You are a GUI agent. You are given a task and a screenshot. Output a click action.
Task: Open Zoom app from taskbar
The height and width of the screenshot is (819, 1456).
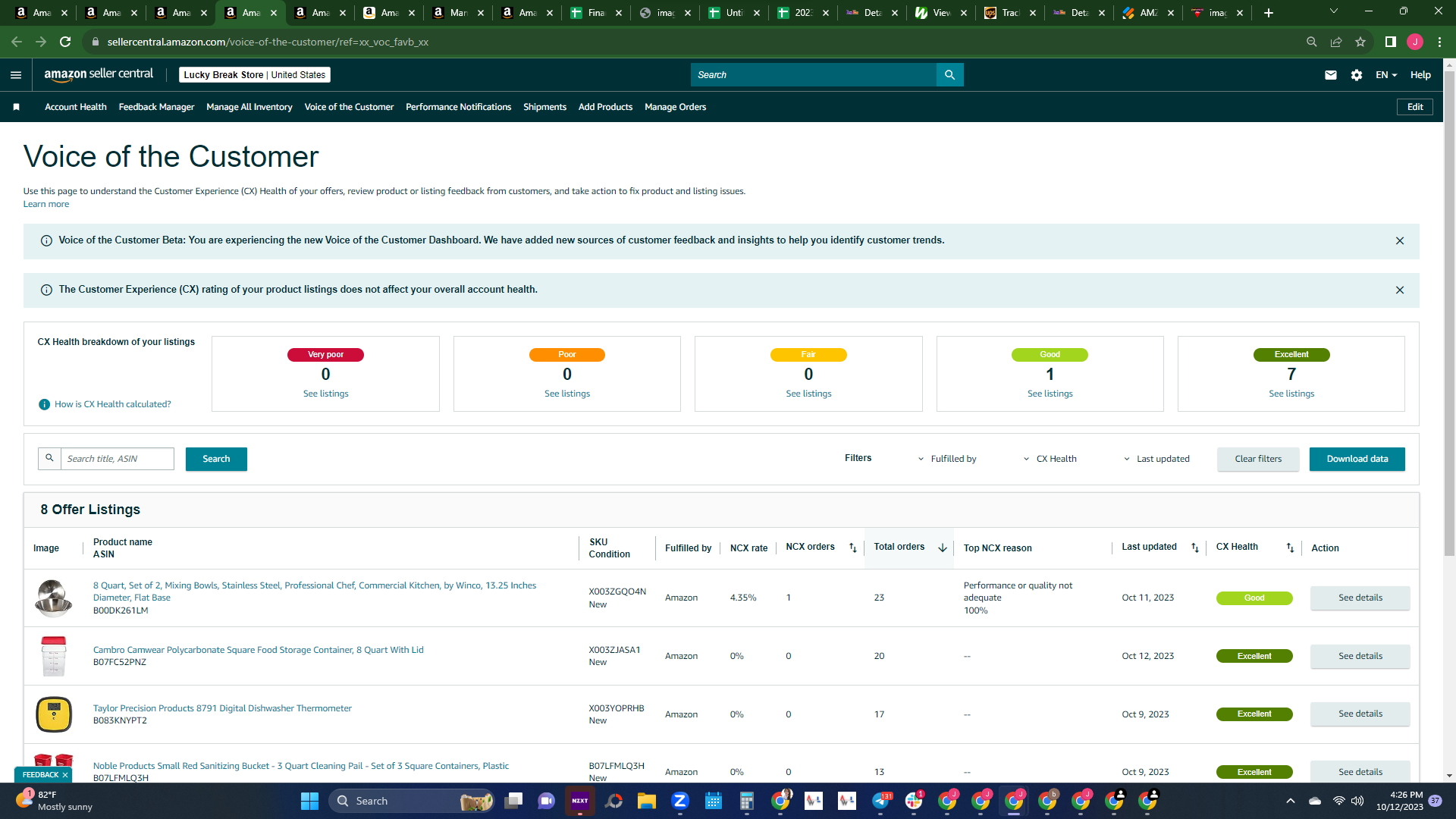(679, 801)
